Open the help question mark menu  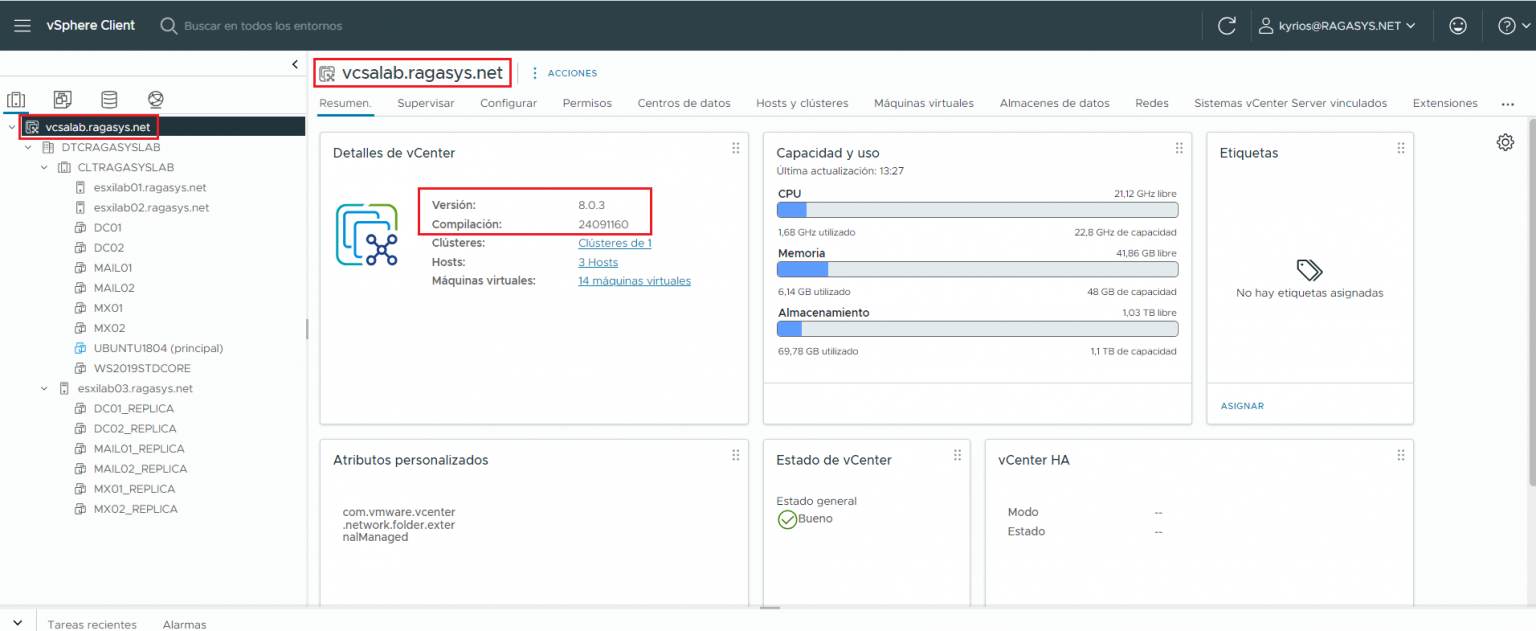point(1512,26)
